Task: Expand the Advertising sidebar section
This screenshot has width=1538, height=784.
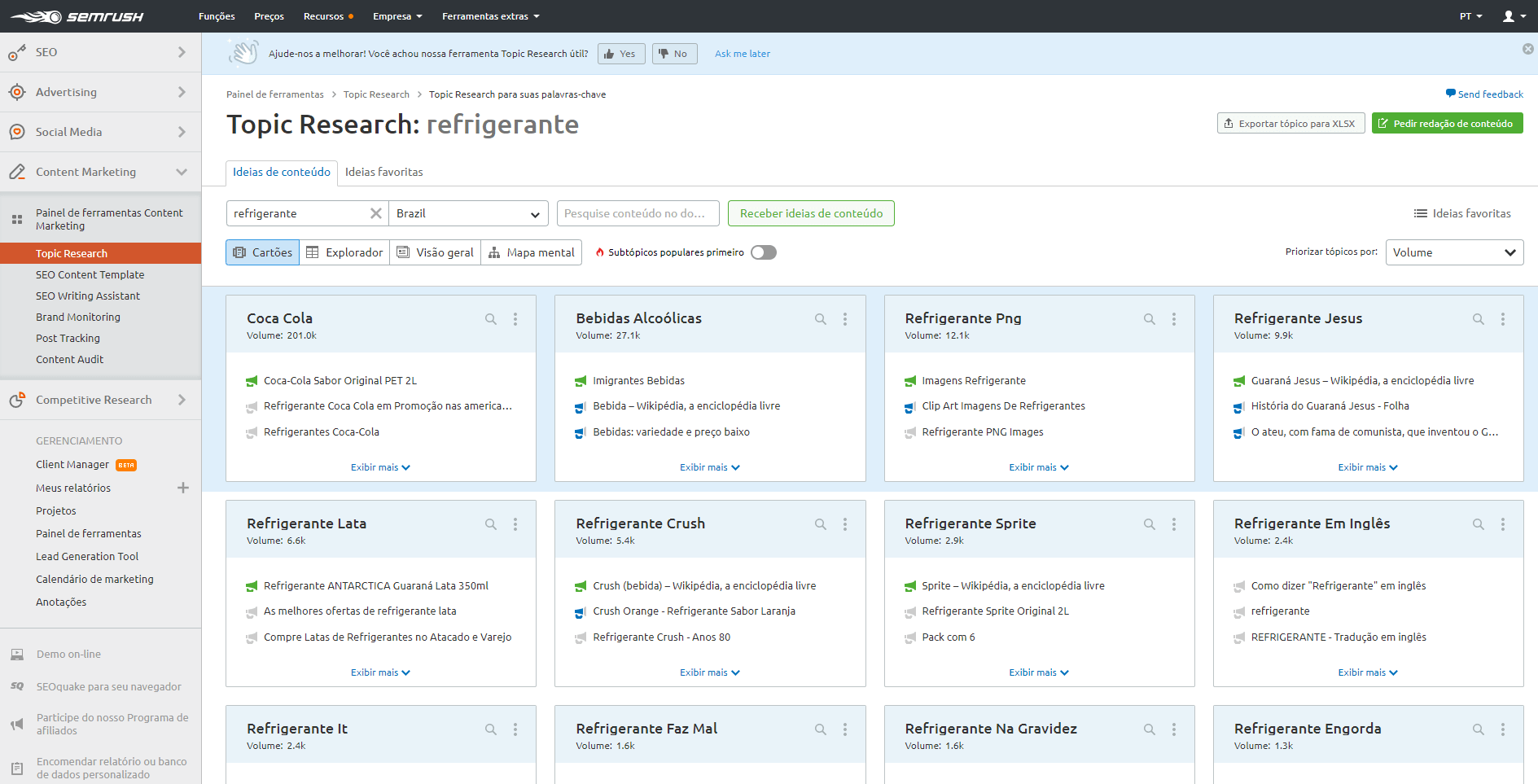Action: [x=100, y=92]
